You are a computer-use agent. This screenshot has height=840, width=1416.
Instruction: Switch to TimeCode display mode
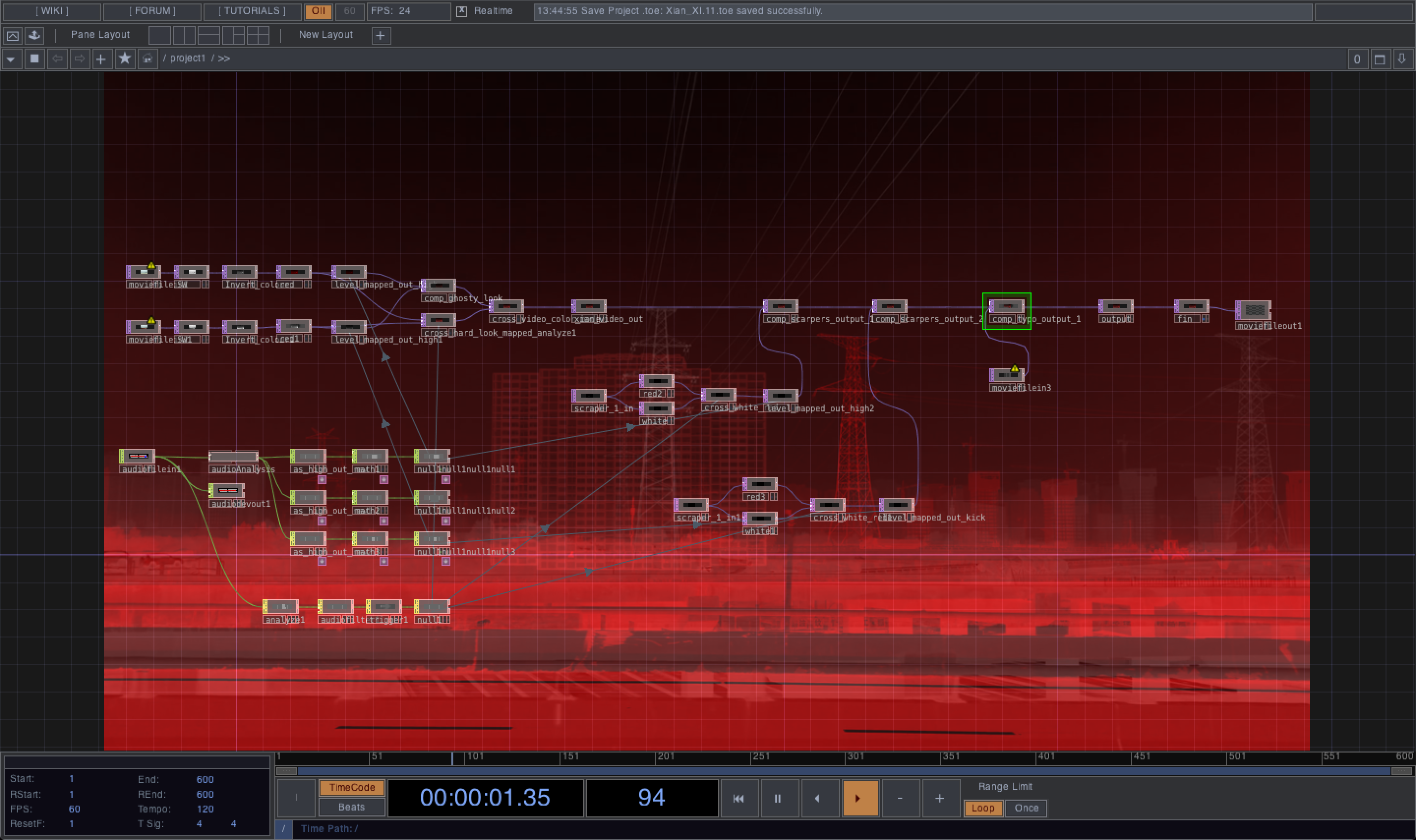pos(352,787)
